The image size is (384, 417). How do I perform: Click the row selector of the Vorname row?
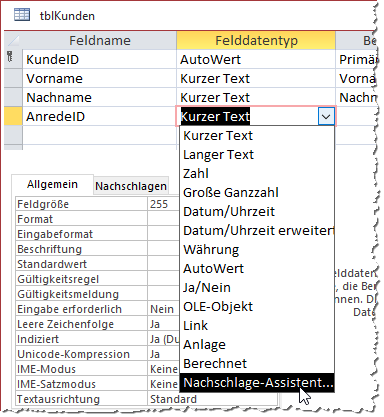click(13, 79)
